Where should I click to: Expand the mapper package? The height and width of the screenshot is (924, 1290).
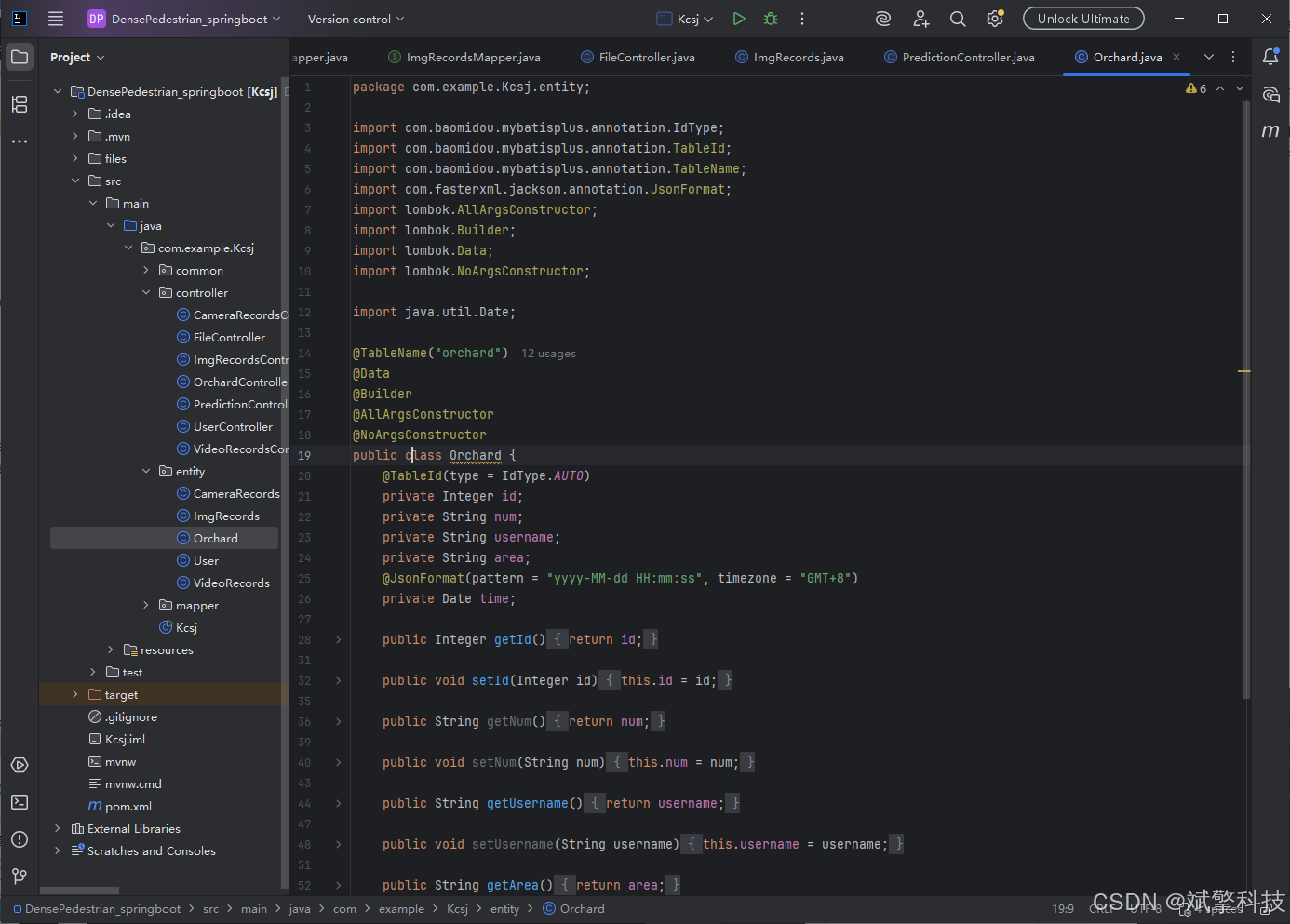(146, 605)
